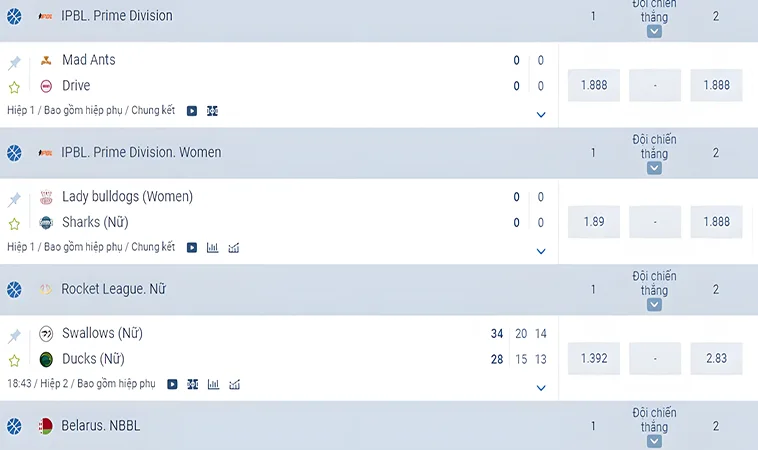Favorite the Lady bulldogs vs Sharks match
The width and height of the screenshot is (758, 450).
click(15, 224)
